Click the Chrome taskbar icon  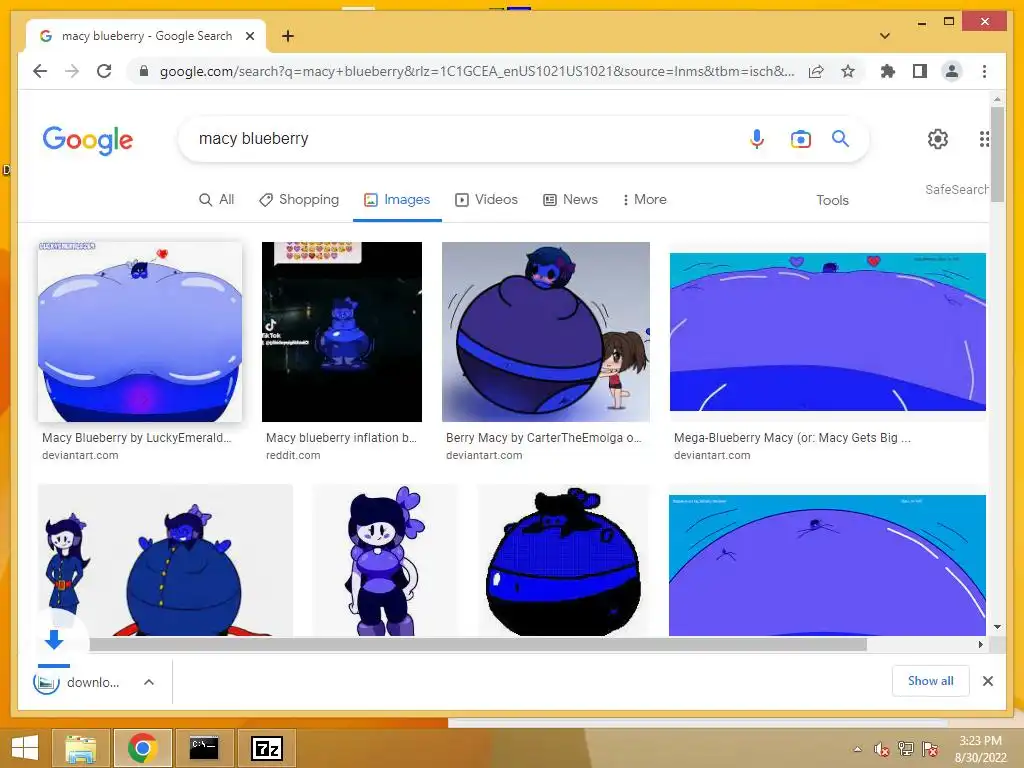pos(142,748)
